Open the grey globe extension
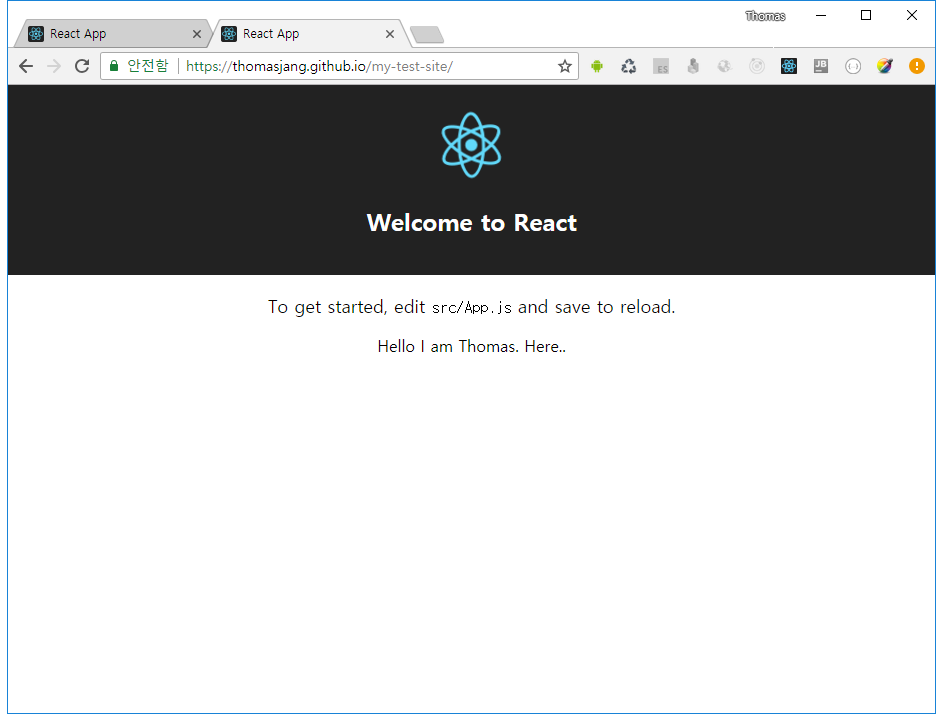Image resolution: width=943 pixels, height=721 pixels. tap(725, 66)
